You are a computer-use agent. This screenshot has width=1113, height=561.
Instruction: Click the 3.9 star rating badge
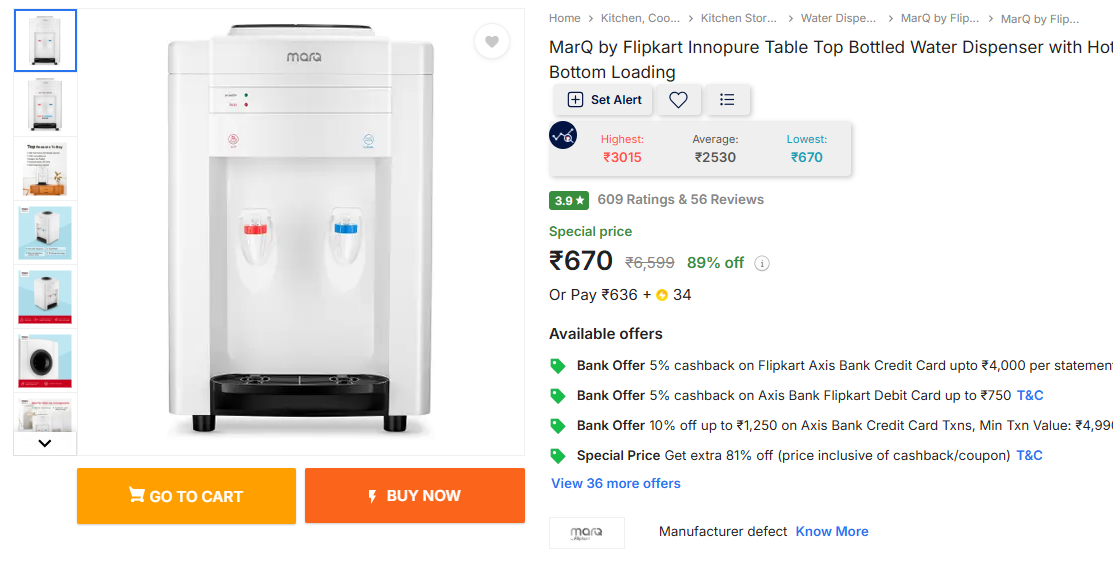pyautogui.click(x=569, y=200)
